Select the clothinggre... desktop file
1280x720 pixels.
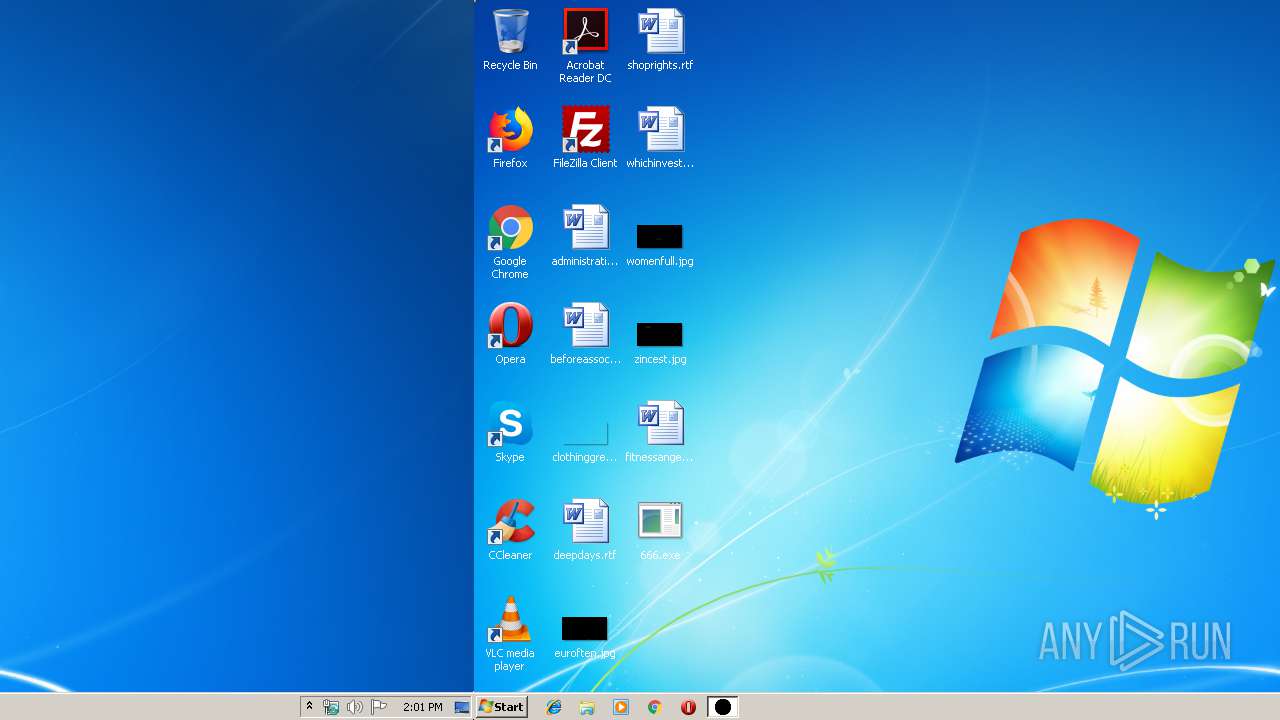(x=585, y=440)
